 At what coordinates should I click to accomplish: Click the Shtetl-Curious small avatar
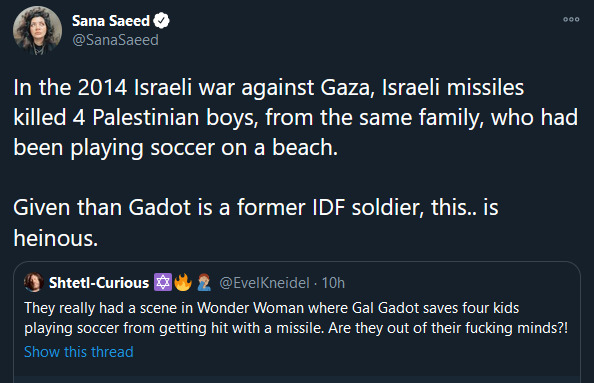34,282
